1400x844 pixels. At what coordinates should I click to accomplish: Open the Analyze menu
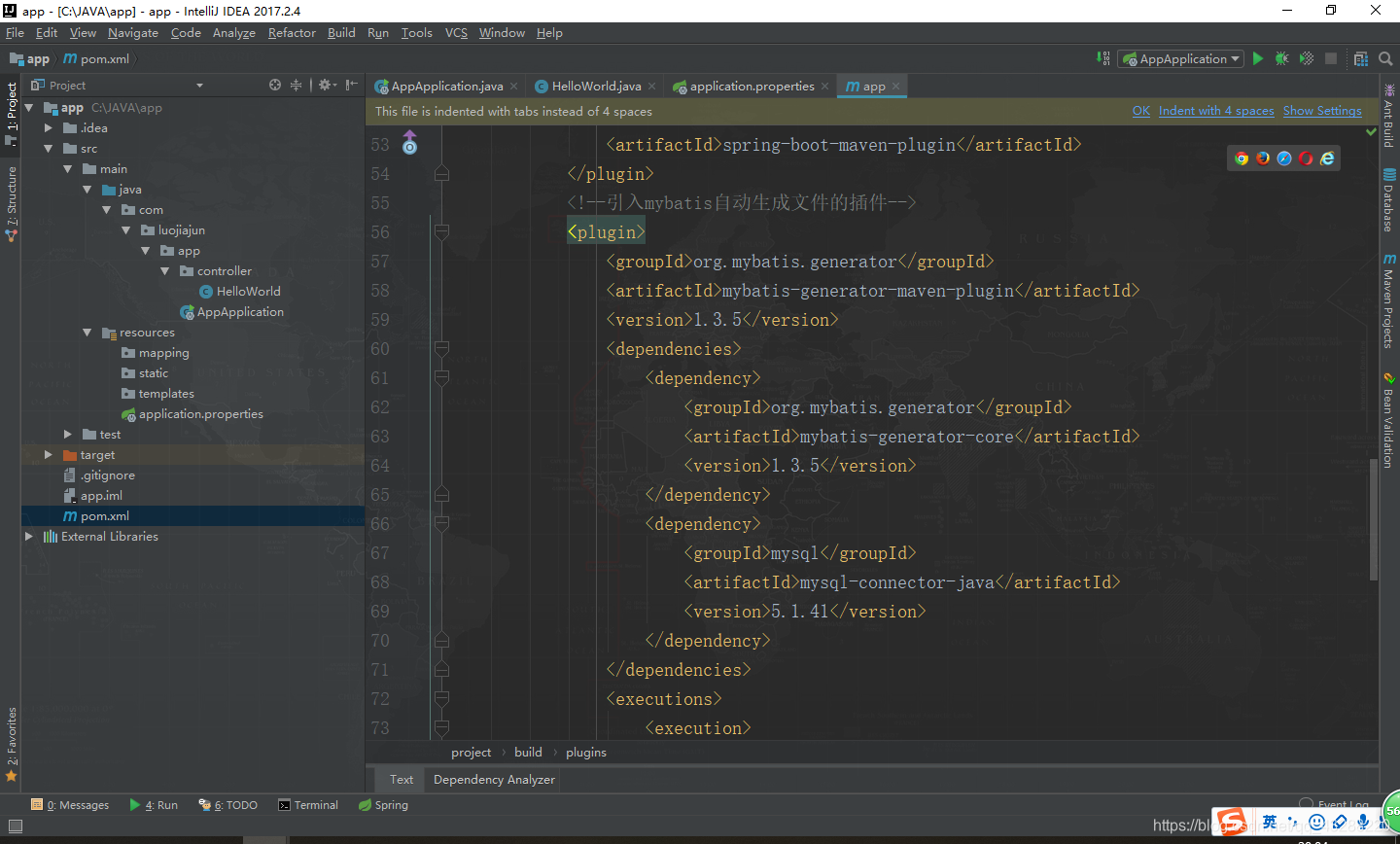pyautogui.click(x=234, y=32)
